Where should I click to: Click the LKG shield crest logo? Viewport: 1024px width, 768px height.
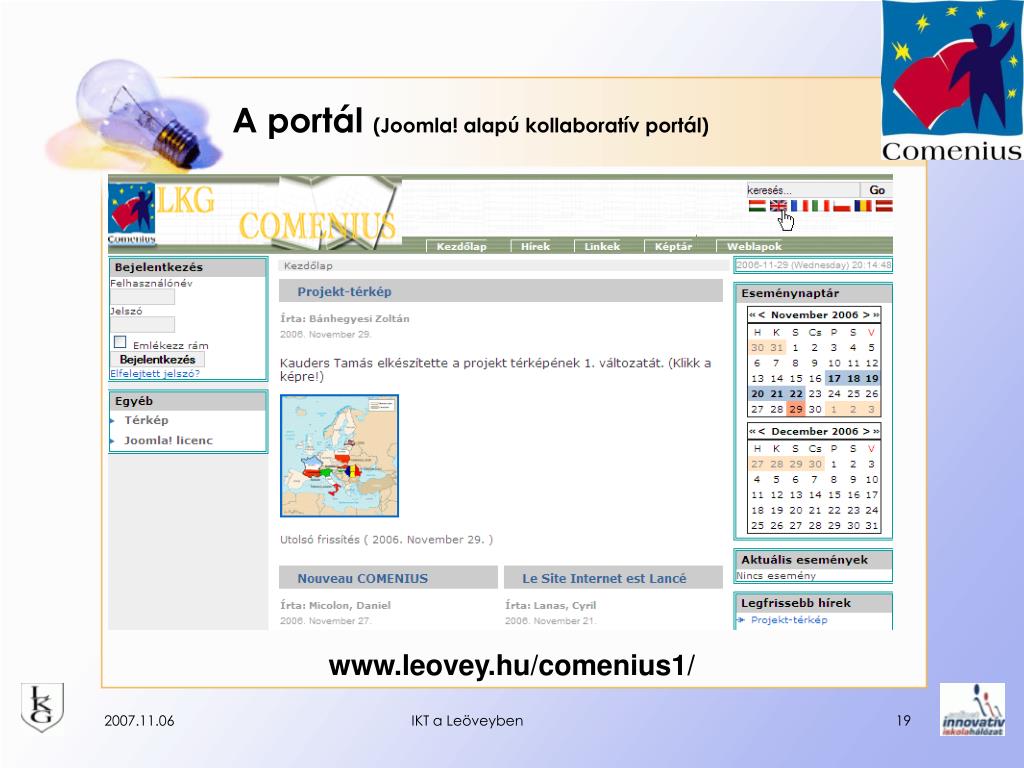[42, 707]
